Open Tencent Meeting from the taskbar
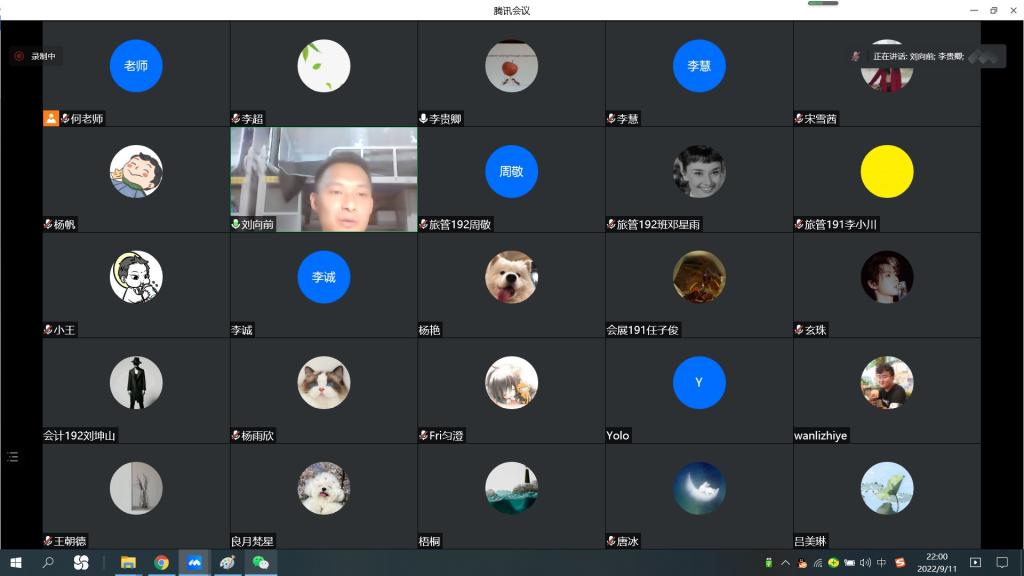This screenshot has height=576, width=1024. pyautogui.click(x=194, y=563)
